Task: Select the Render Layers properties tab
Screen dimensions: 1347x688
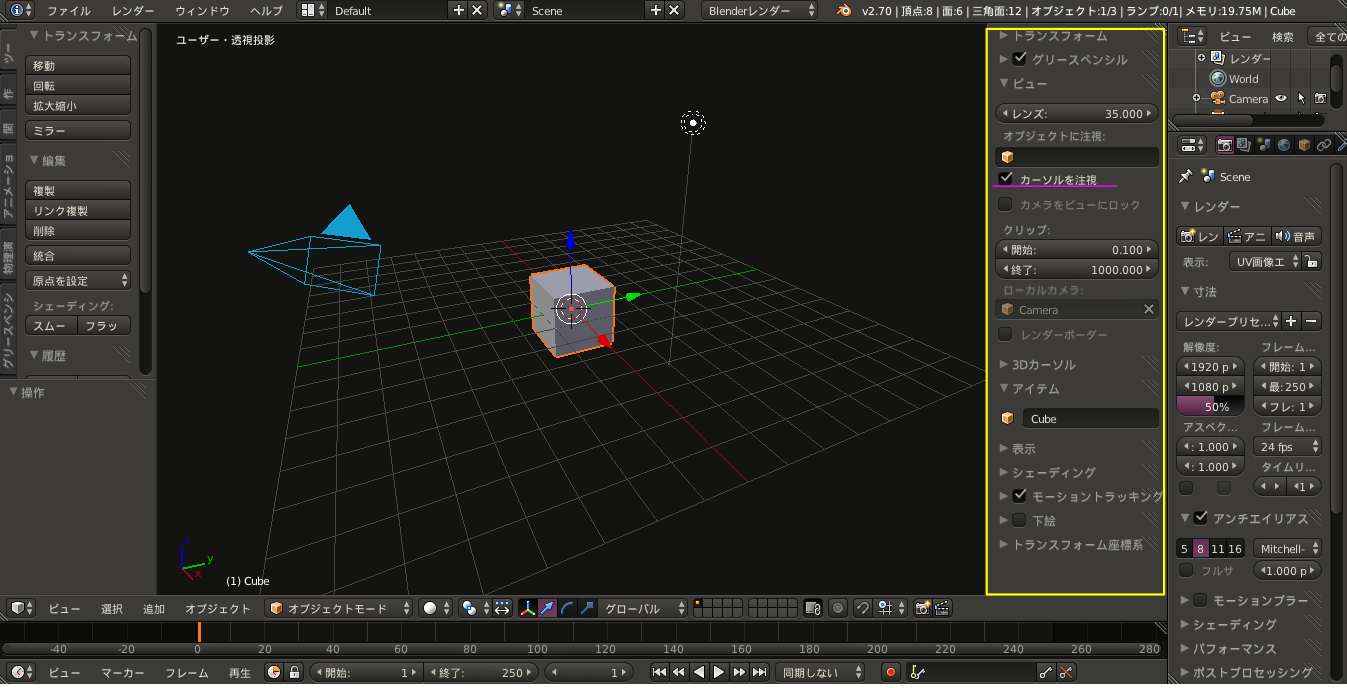Action: click(1244, 145)
